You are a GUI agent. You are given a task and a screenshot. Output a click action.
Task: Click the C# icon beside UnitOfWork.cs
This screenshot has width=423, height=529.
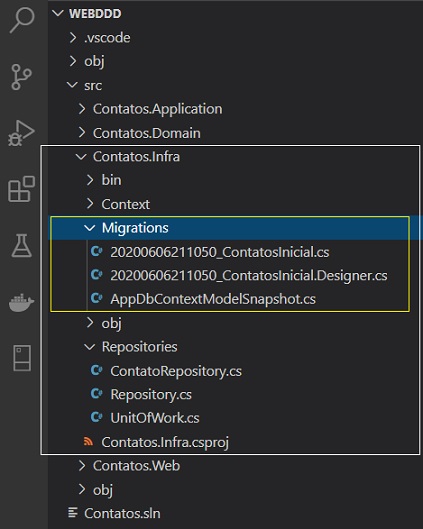(96, 417)
